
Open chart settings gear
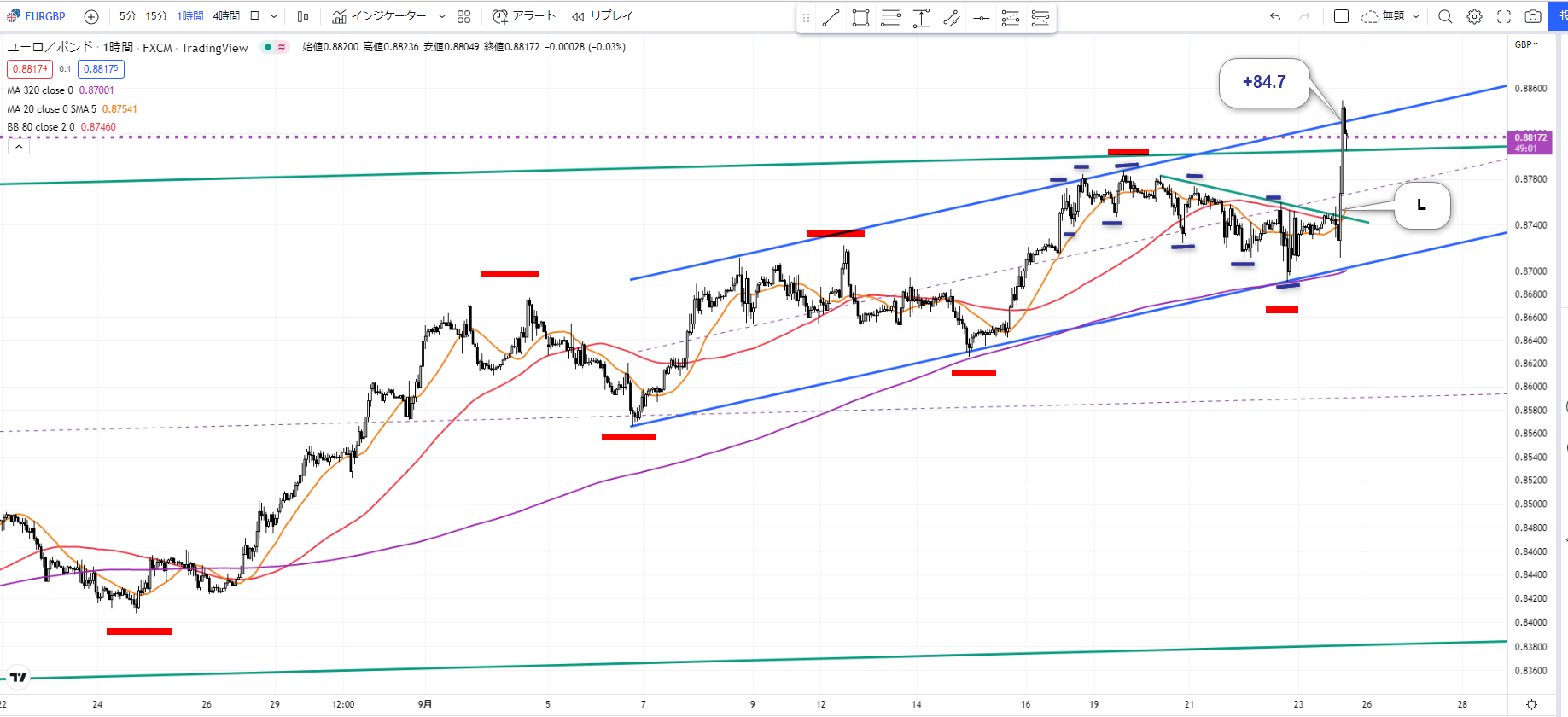[1474, 16]
